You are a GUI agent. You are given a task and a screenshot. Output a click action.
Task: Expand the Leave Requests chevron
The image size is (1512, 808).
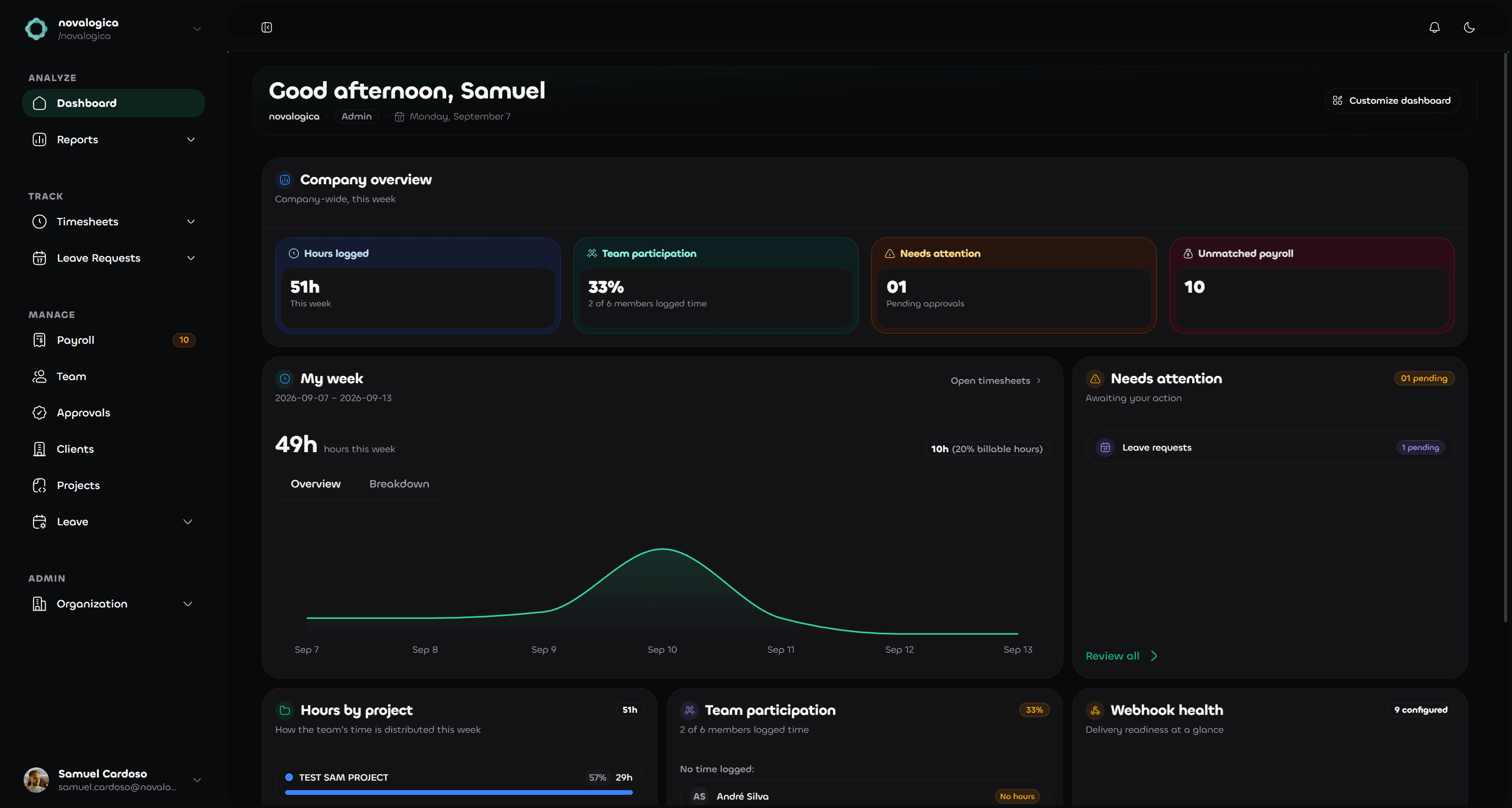click(191, 258)
